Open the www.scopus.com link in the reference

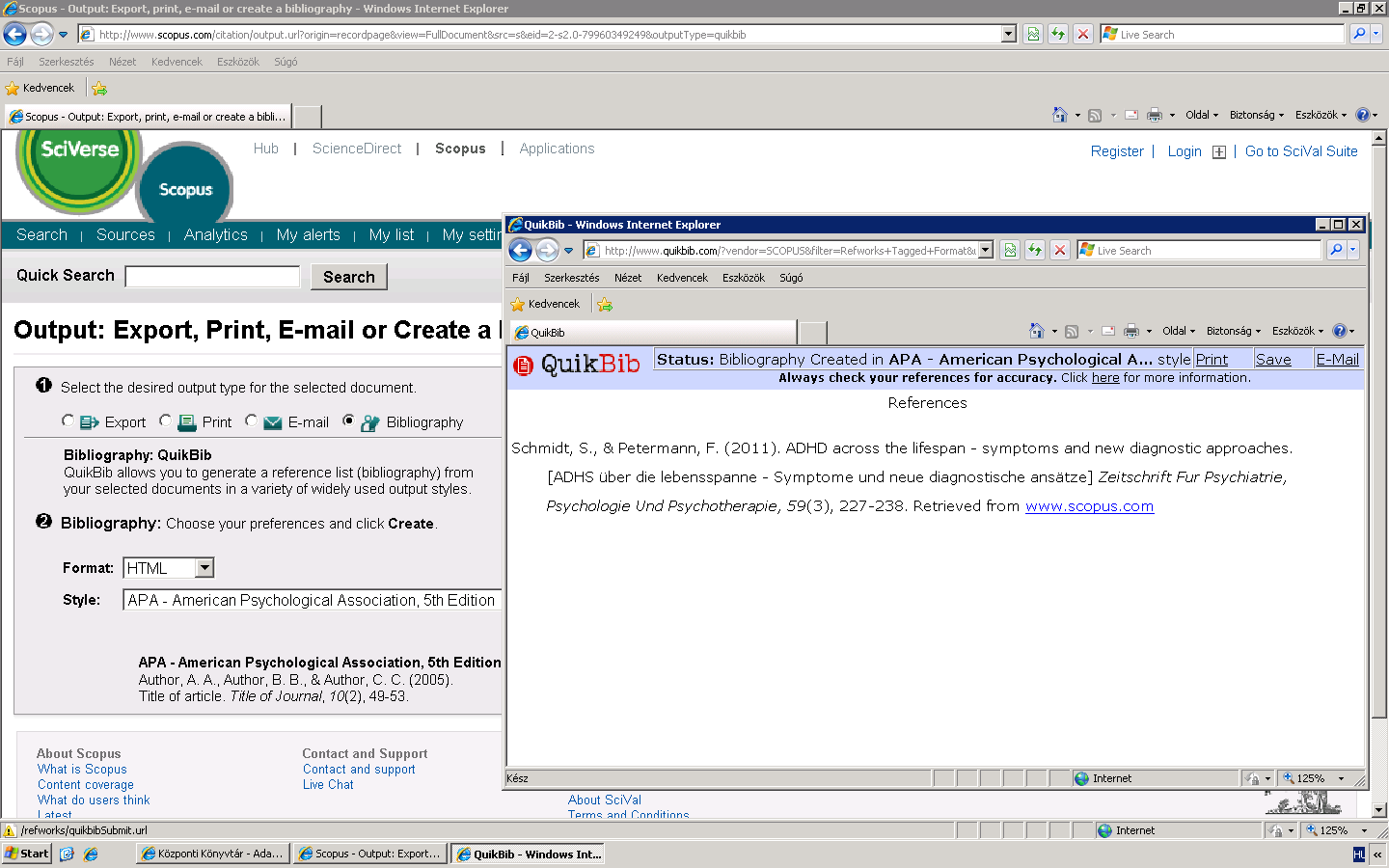point(1089,506)
